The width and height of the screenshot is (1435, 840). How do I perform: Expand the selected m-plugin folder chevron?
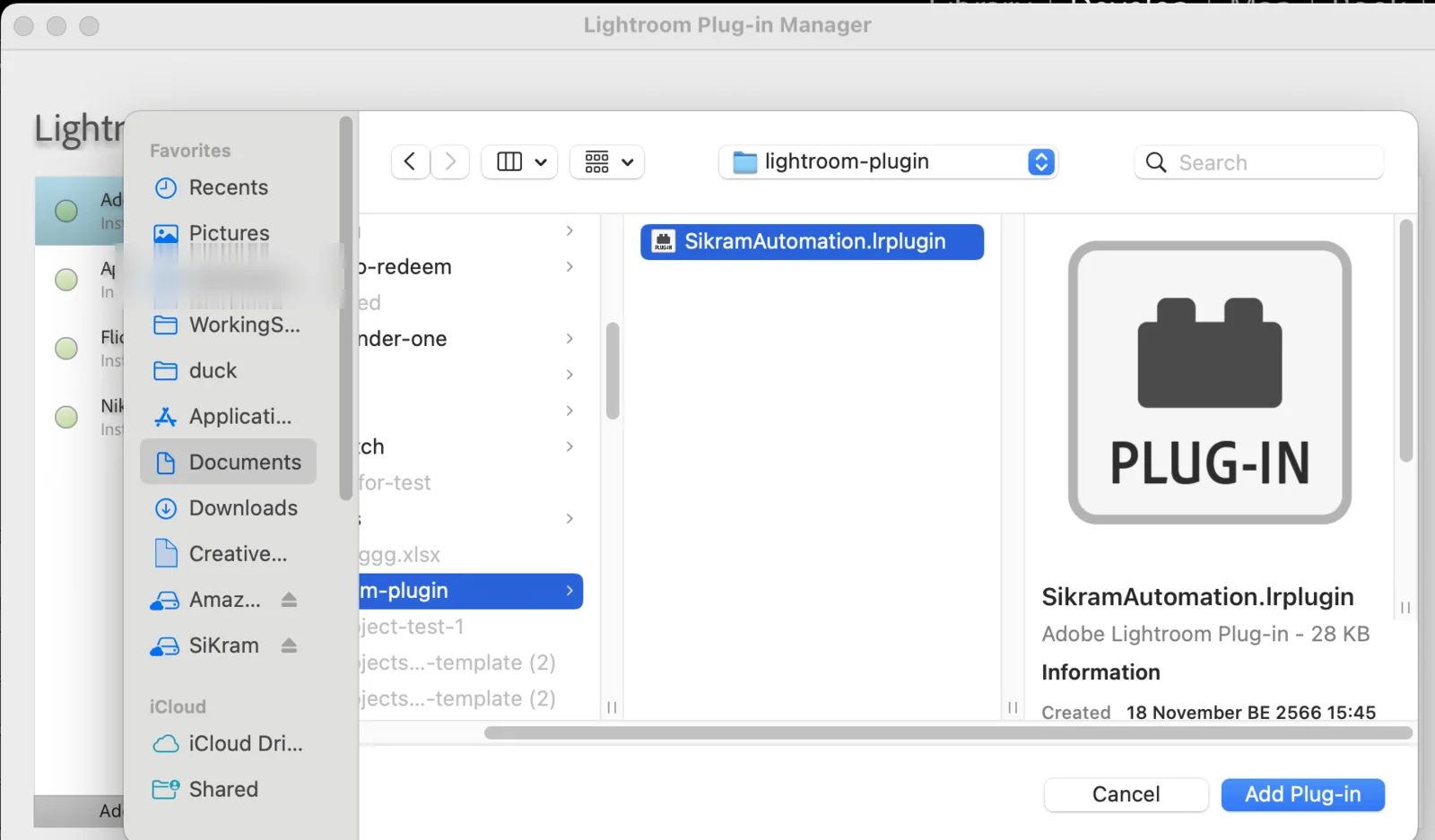(x=570, y=591)
